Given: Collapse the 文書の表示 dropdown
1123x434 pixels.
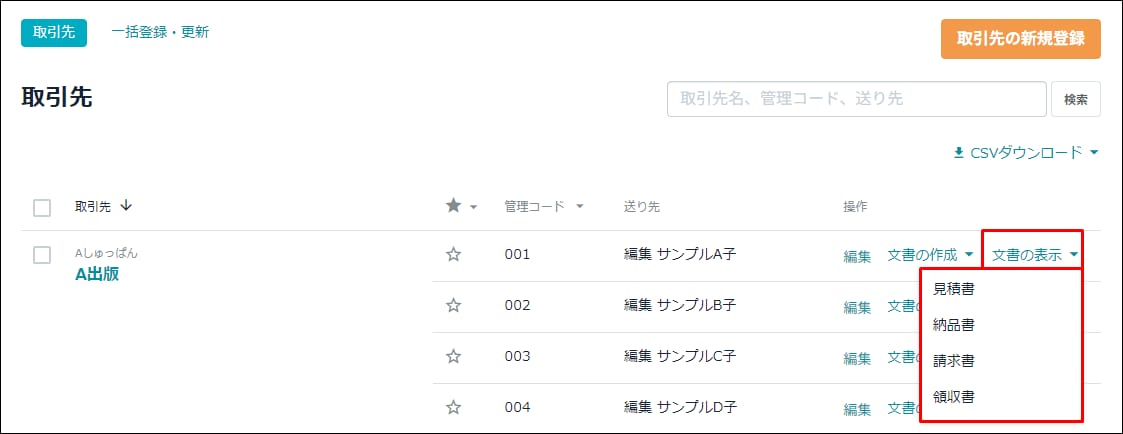Looking at the screenshot, I should click(1035, 255).
